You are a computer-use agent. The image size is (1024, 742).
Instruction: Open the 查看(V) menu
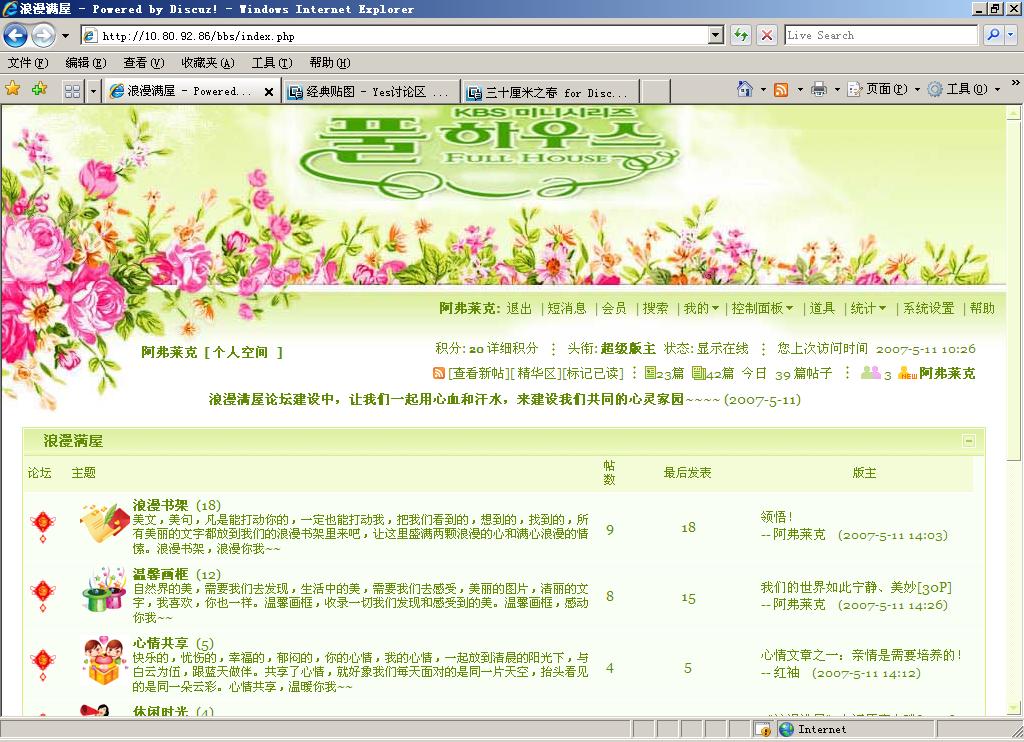pos(144,63)
